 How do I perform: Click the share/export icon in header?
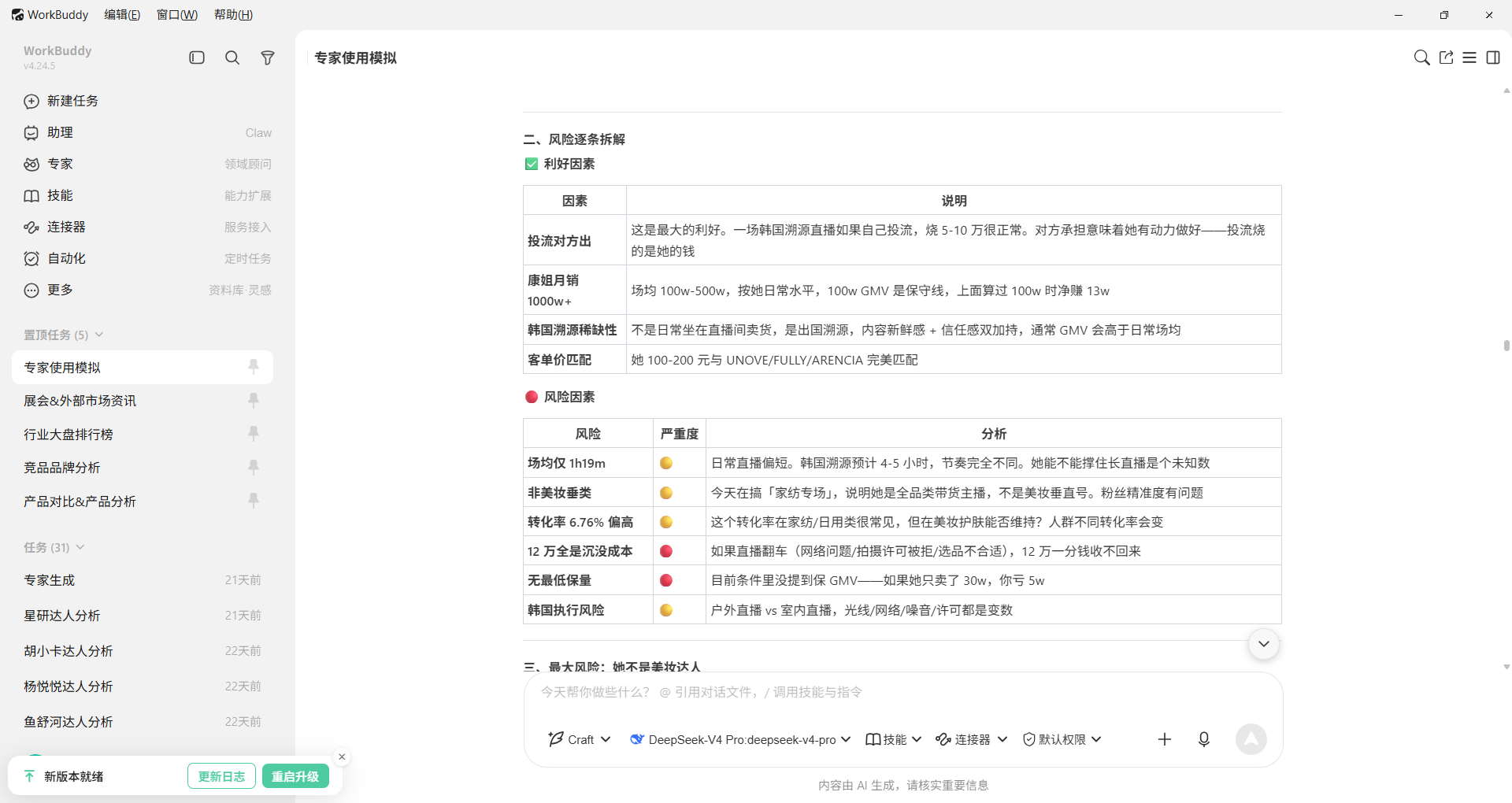point(1446,57)
